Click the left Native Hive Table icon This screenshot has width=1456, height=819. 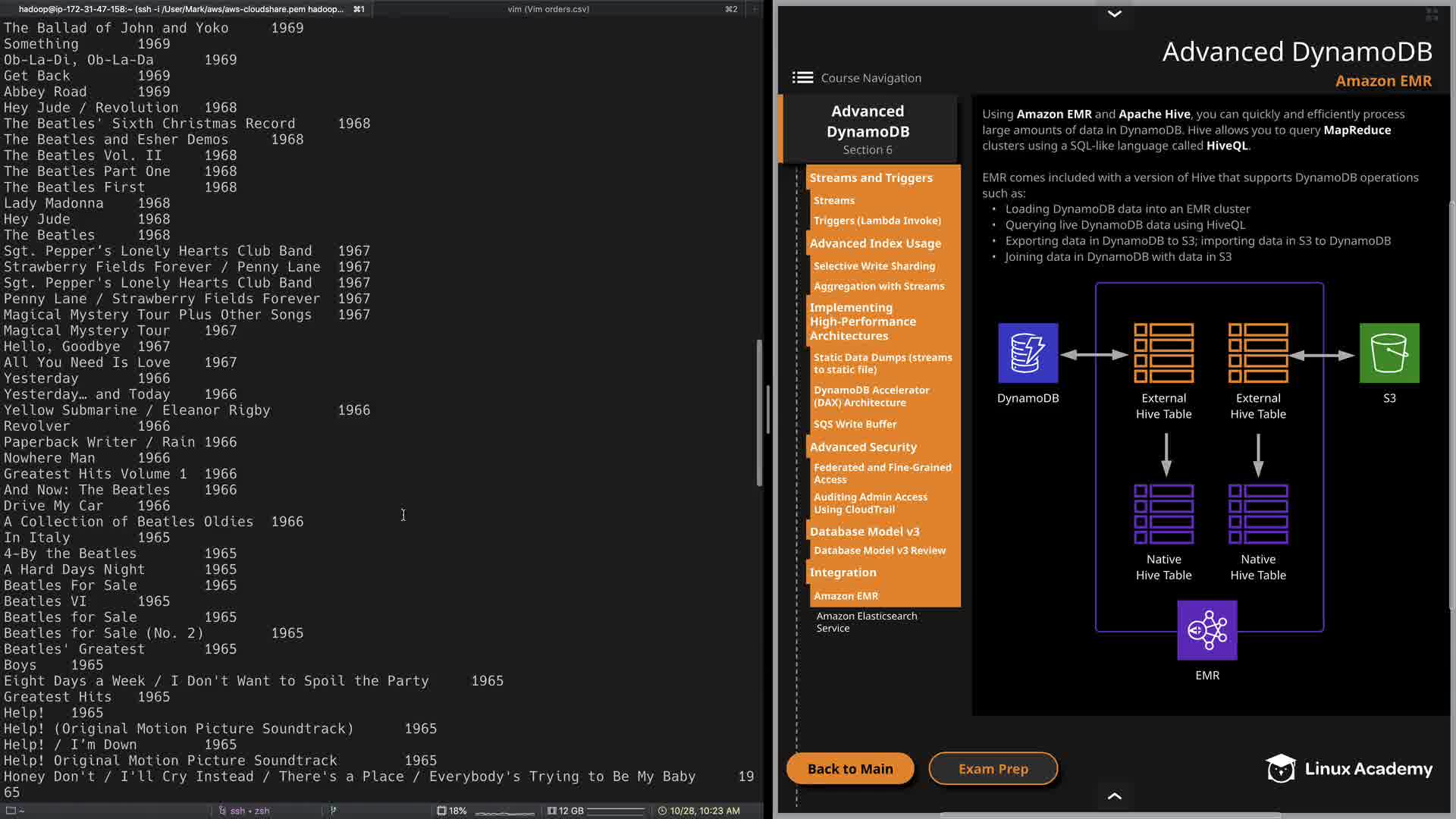[x=1163, y=514]
